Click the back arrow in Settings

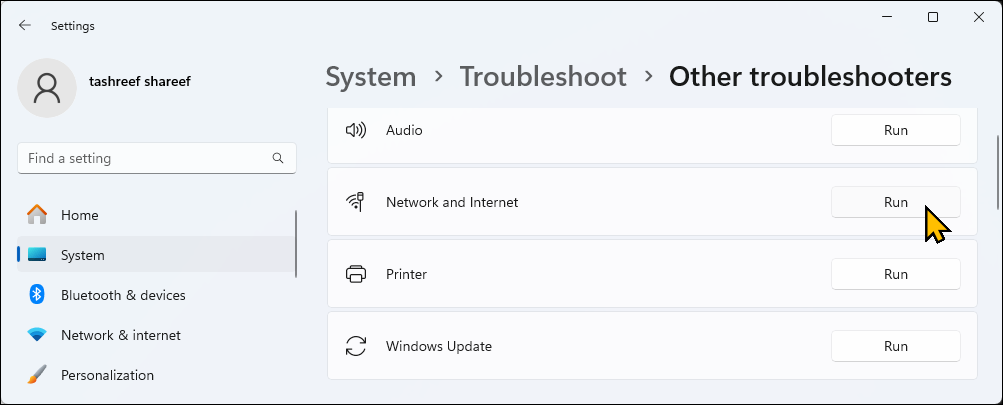pyautogui.click(x=25, y=25)
